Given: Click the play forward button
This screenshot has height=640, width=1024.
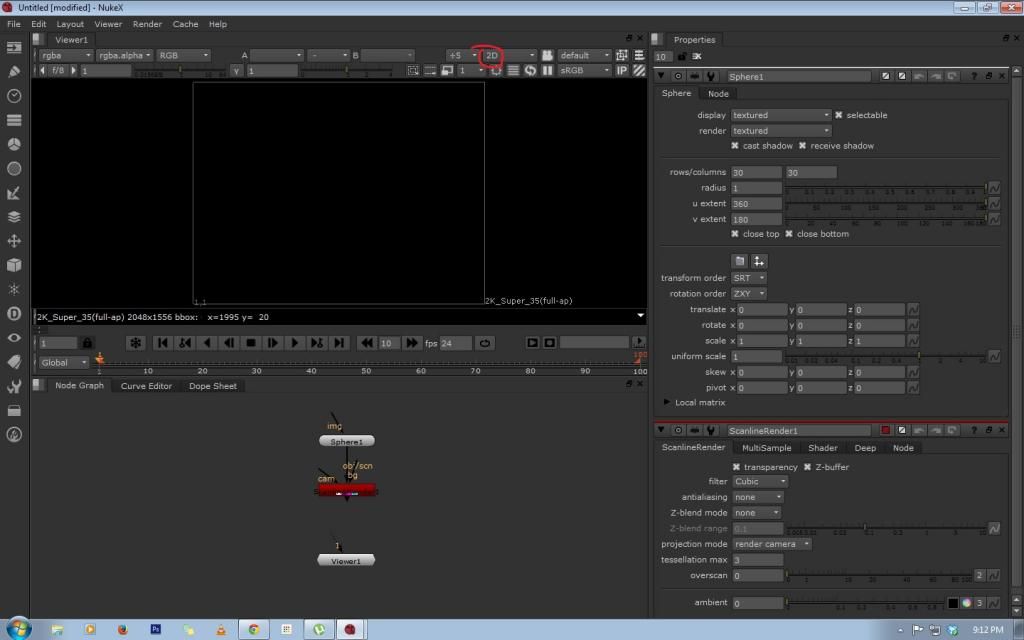Looking at the screenshot, I should (294, 343).
